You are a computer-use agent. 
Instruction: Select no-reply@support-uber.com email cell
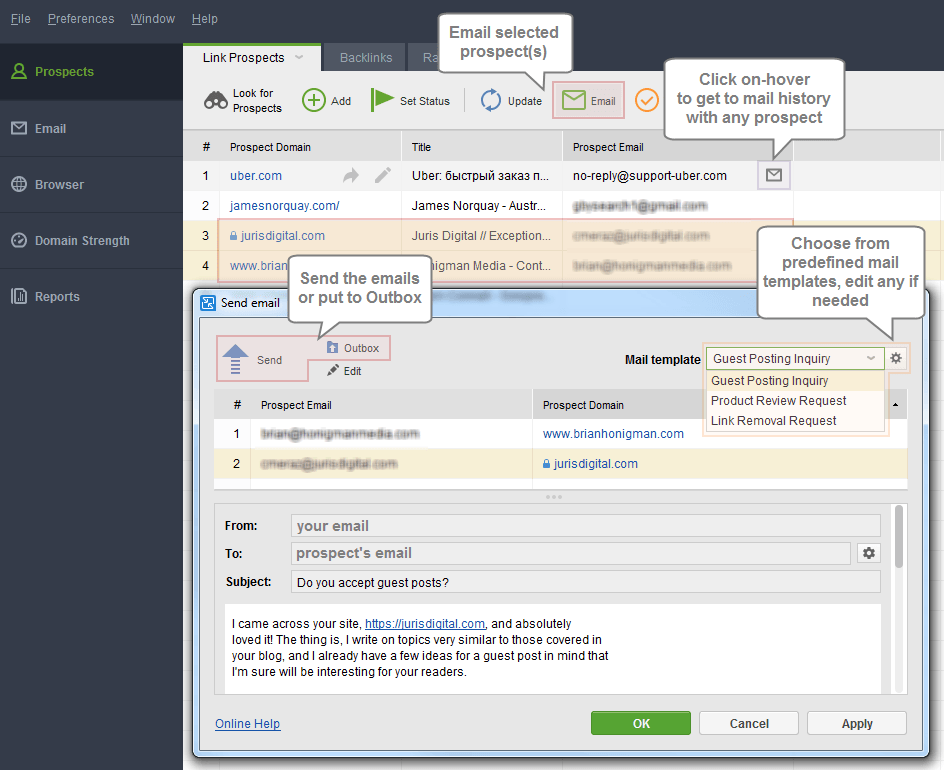coord(650,176)
